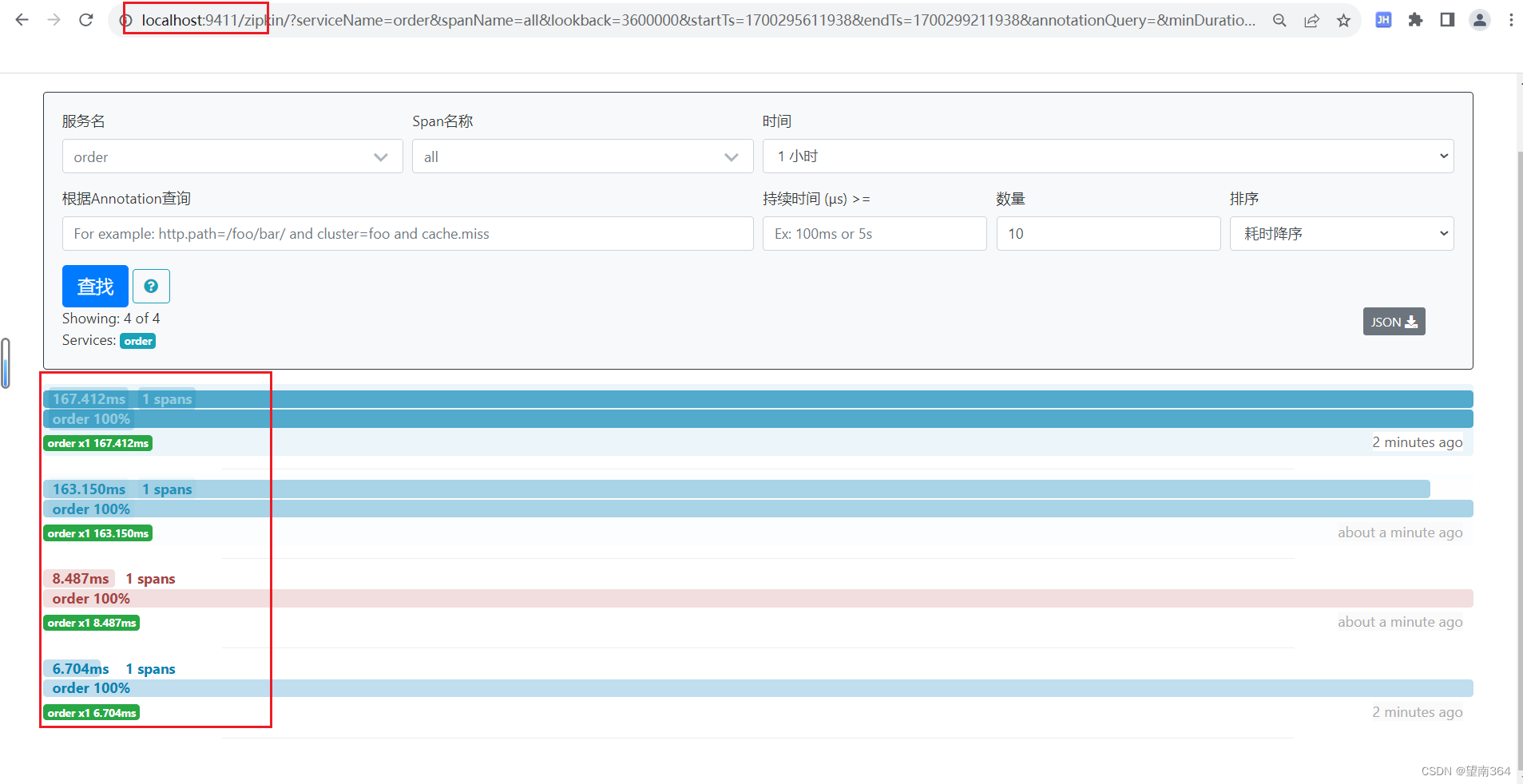The image size is (1523, 784).
Task: Open Chrome three-dot menu
Action: click(x=1511, y=20)
